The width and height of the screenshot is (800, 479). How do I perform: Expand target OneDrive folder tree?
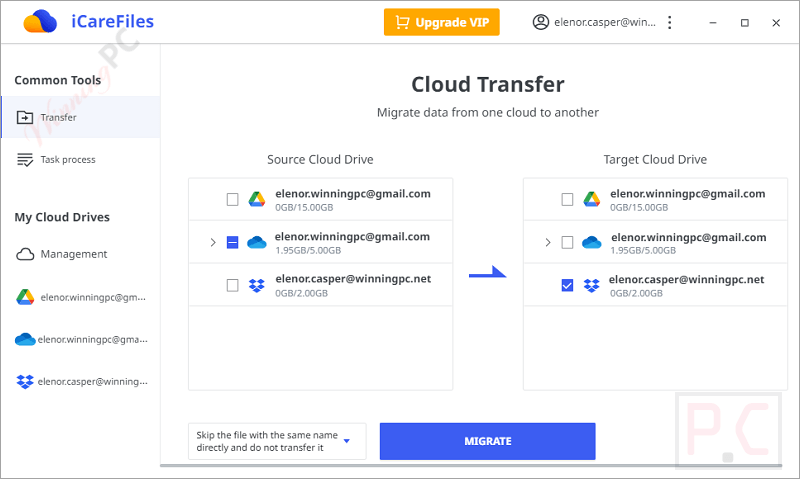[x=547, y=242]
